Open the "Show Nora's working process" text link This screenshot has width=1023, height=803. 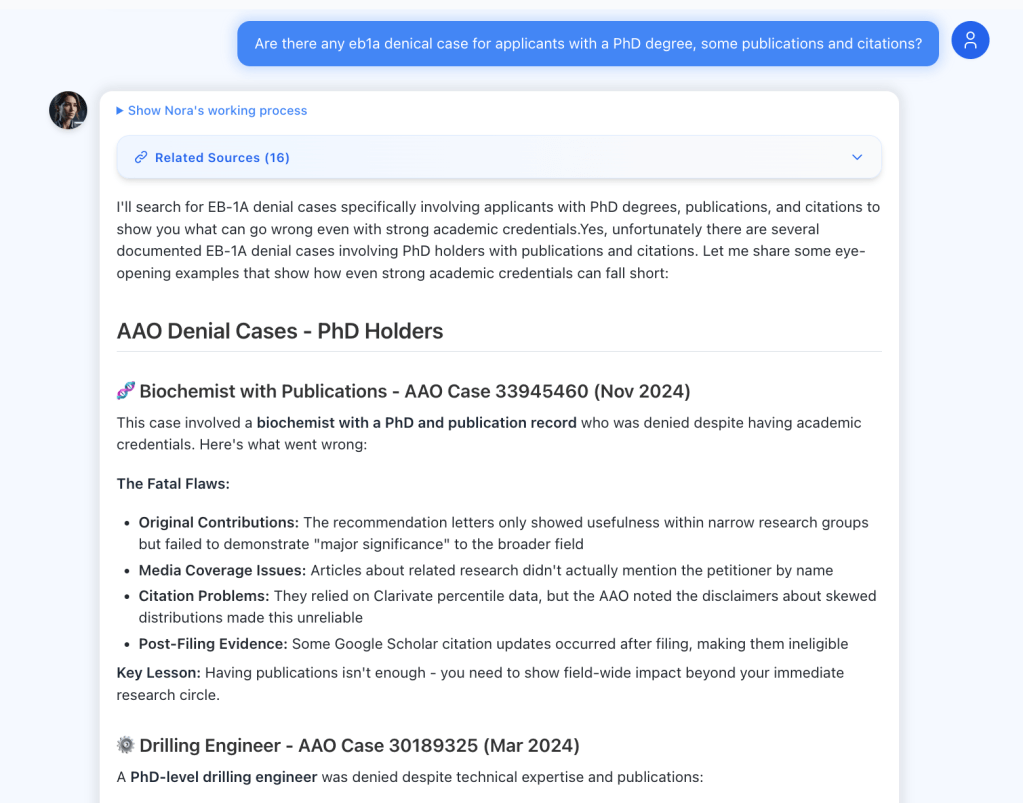click(217, 111)
